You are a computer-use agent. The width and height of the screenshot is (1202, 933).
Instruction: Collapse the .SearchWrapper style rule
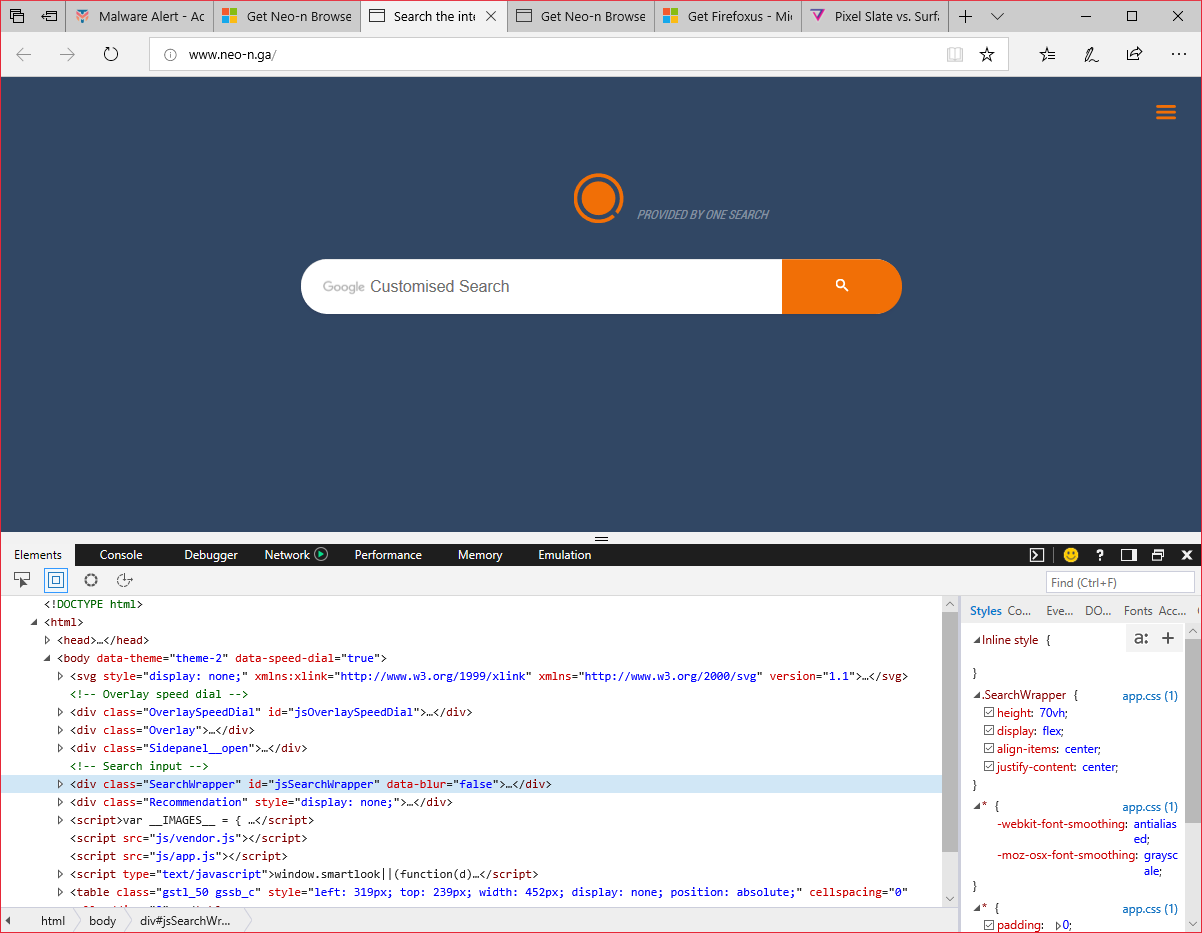(977, 695)
